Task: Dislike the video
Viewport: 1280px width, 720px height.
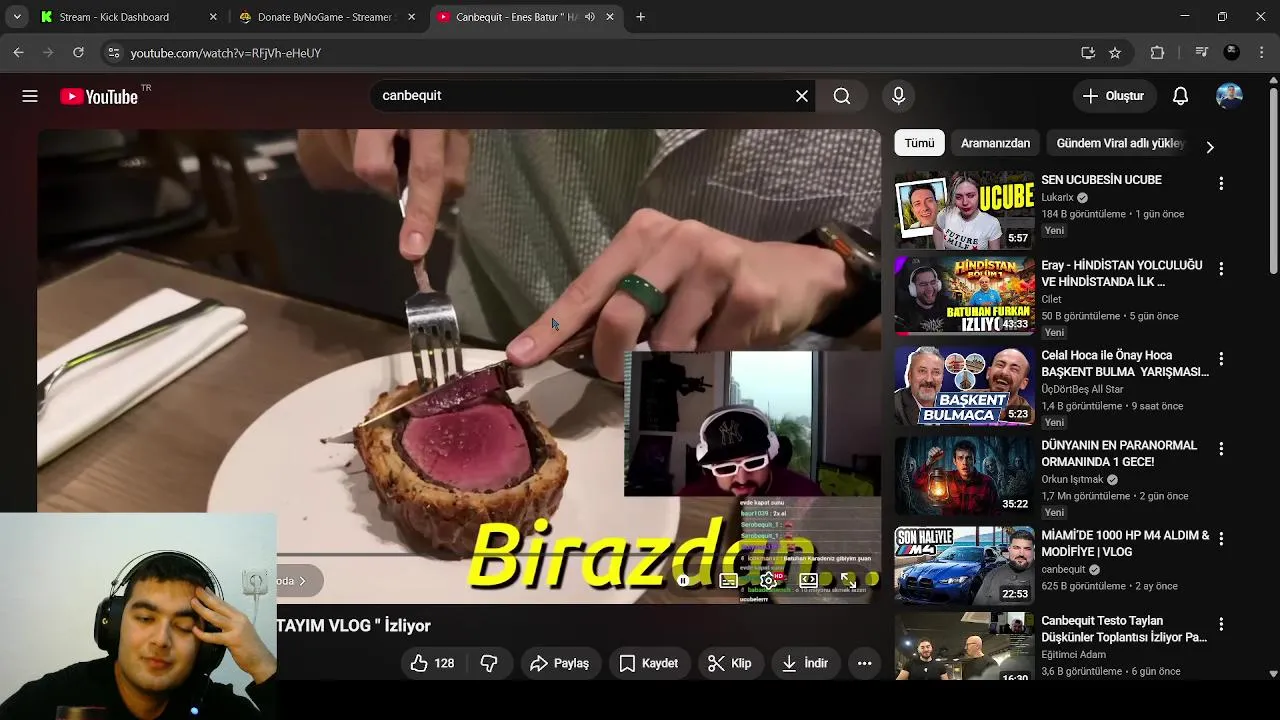Action: click(x=489, y=663)
